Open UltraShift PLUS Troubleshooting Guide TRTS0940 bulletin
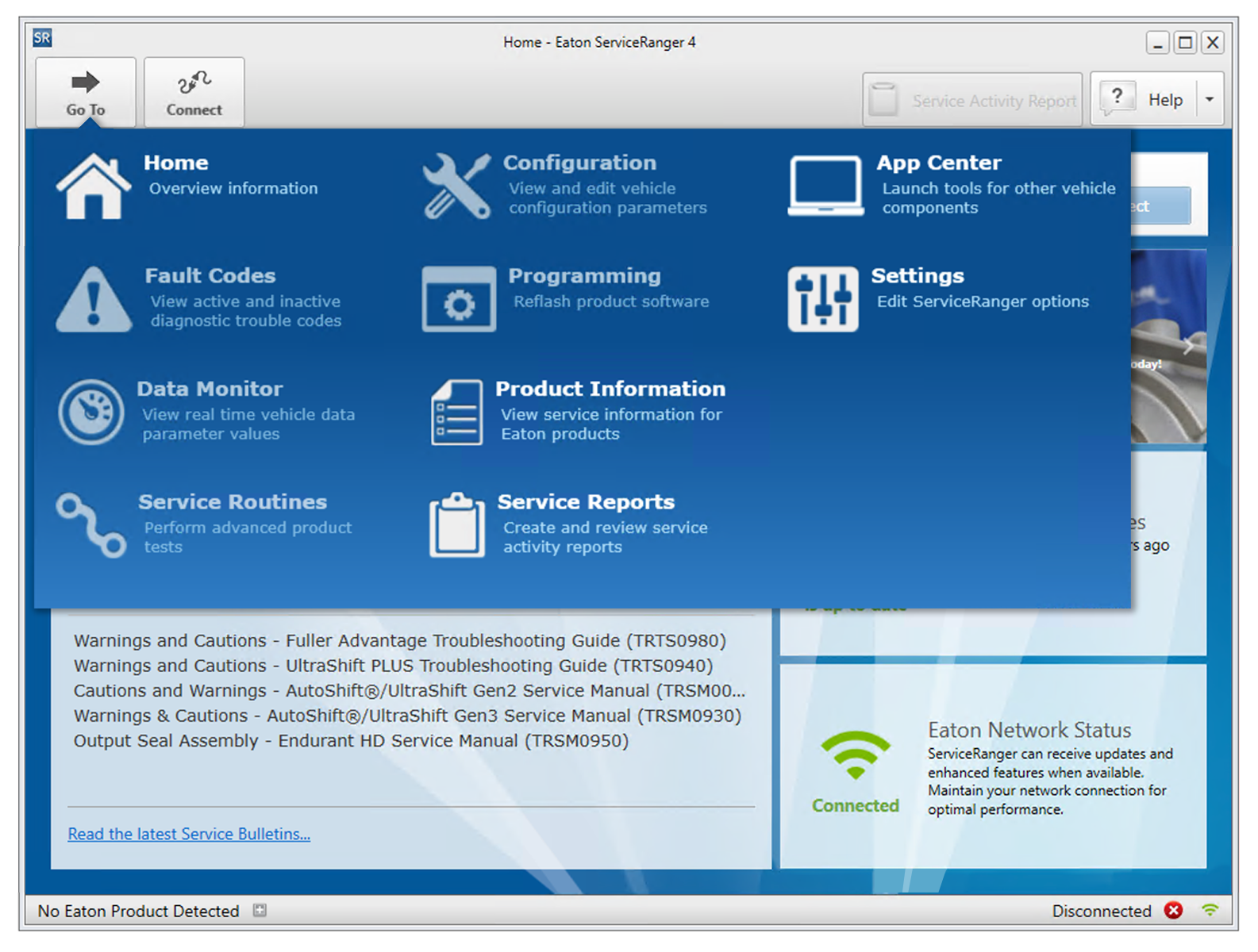This screenshot has height=952, width=1258. (x=394, y=666)
